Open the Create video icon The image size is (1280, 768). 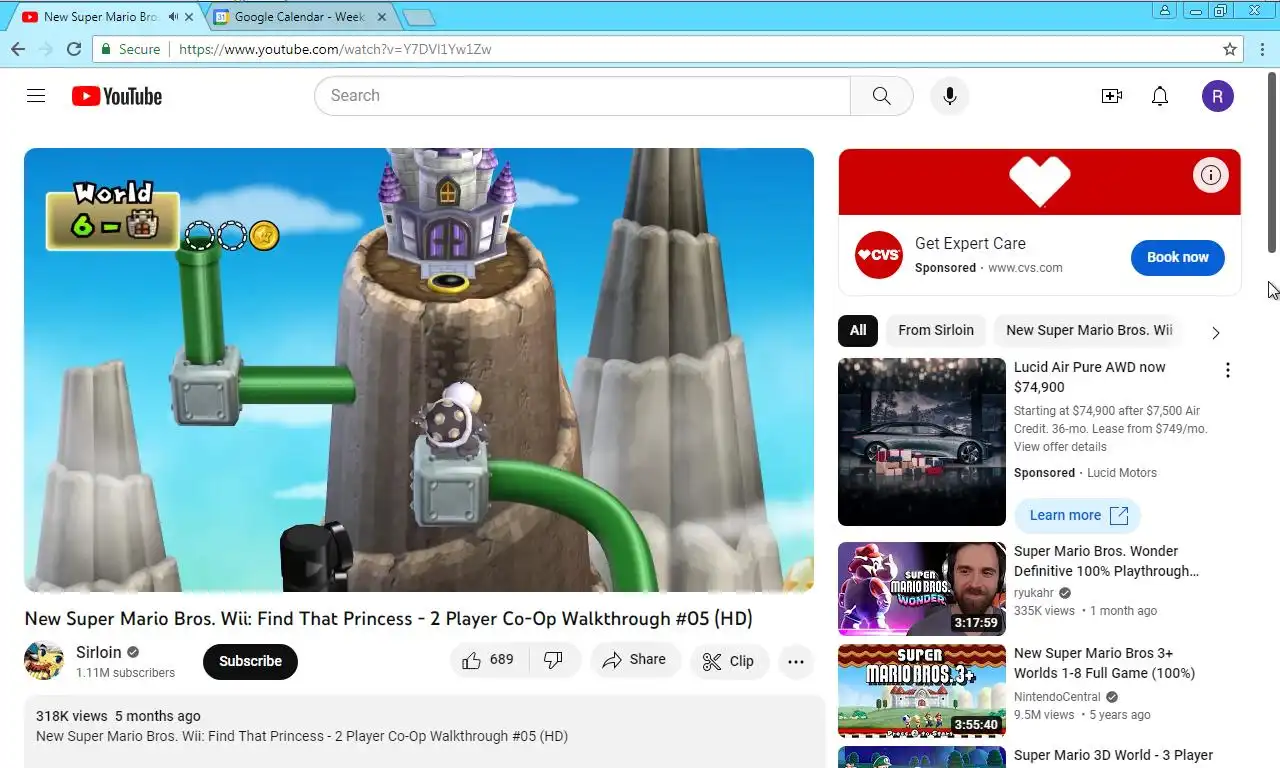coord(1111,96)
